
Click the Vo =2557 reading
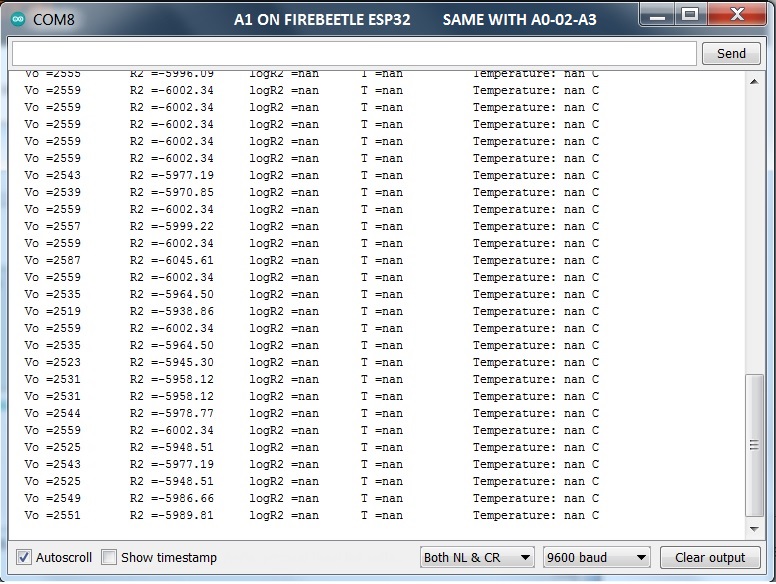click(52, 226)
